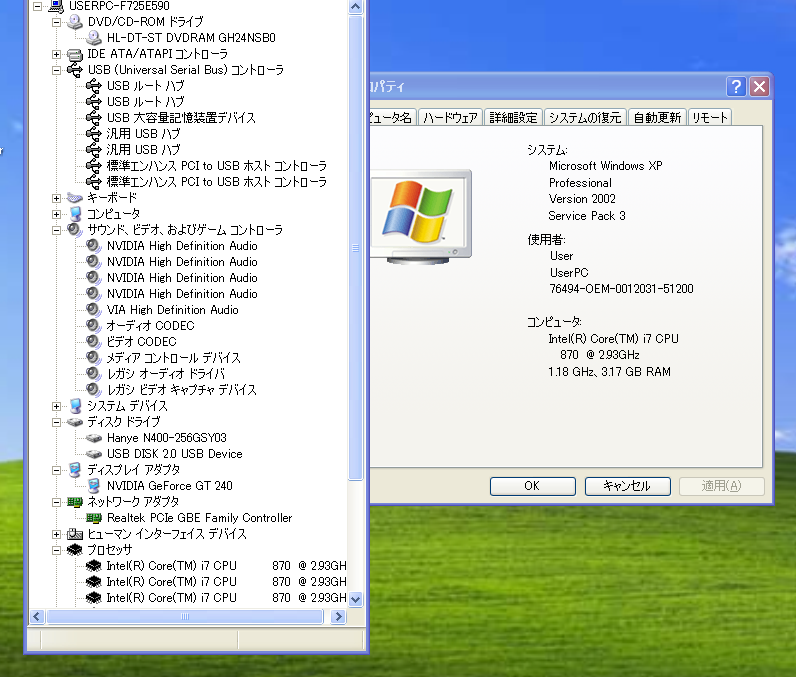Screen dimensions: 796x677
Task: Collapse the DVD/CD-ROM ドライブ node
Action: pyautogui.click(x=56, y=22)
